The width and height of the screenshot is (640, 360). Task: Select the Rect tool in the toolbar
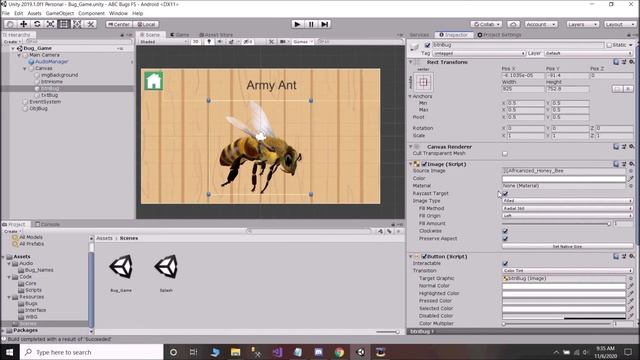[64, 24]
